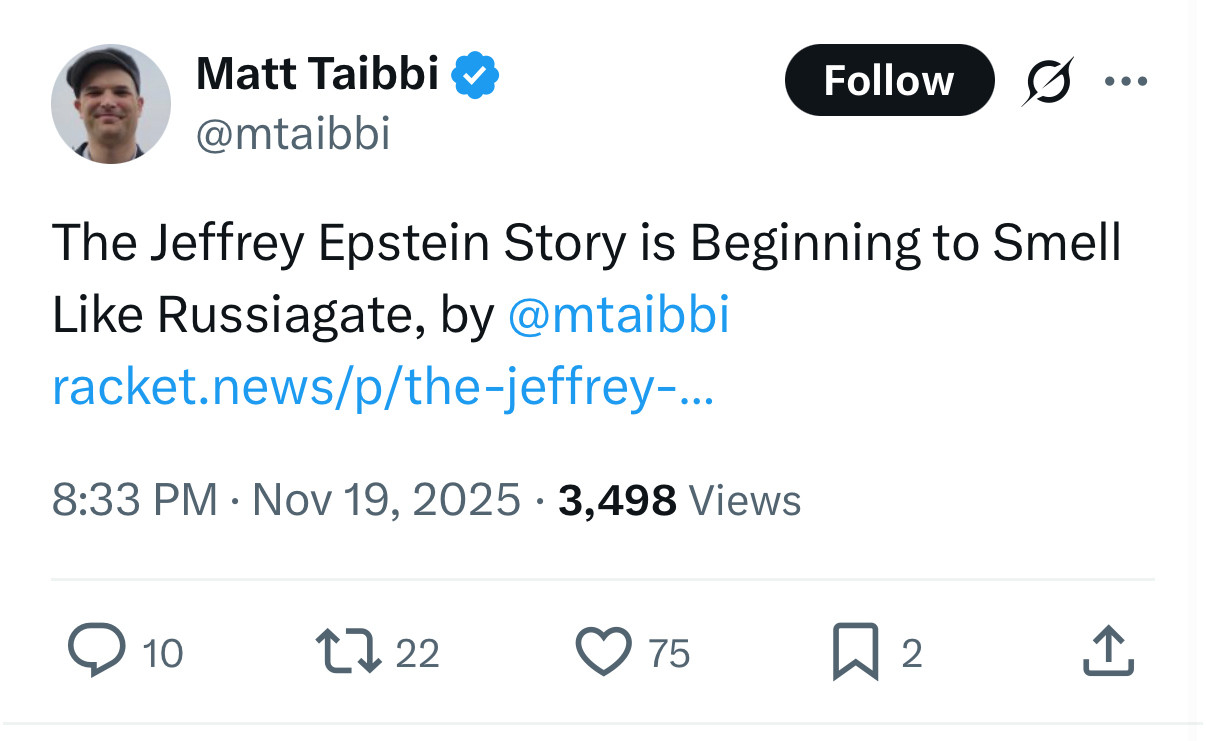Click the Grok slashed-circle icon

(1048, 81)
